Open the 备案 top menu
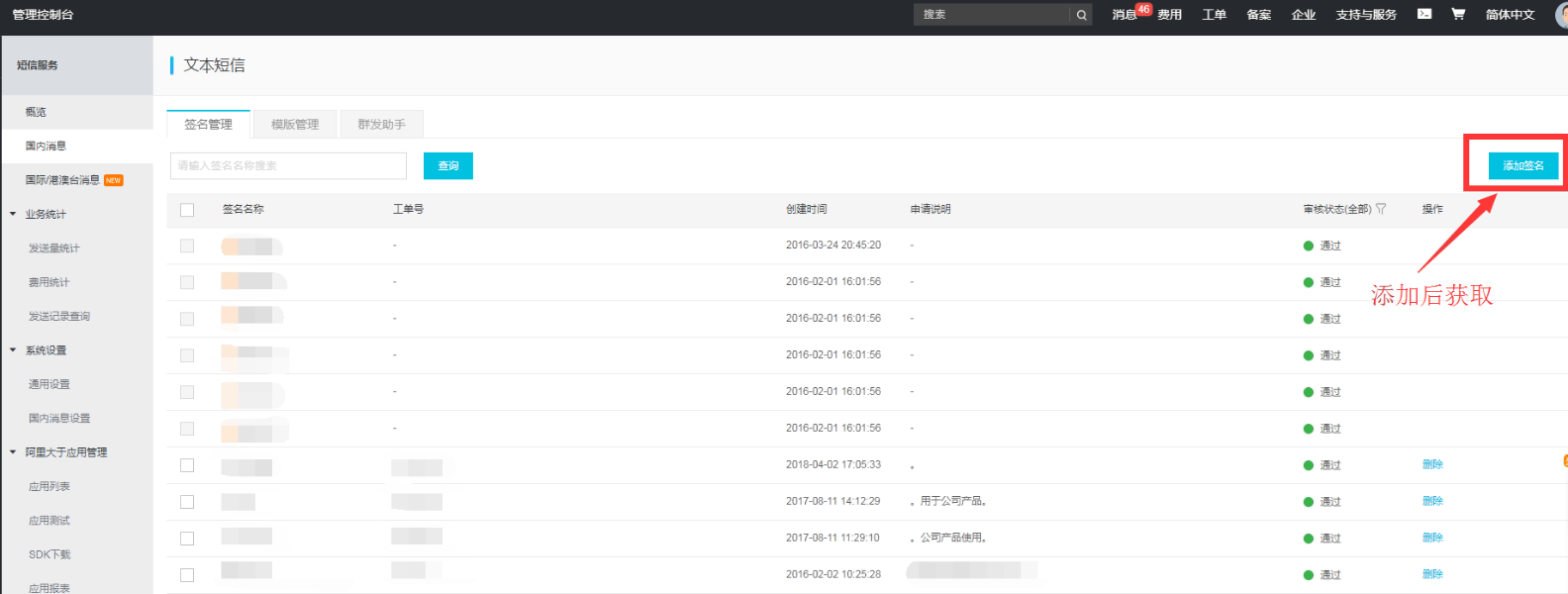Screen dimensions: 1568x594 click(1259, 15)
